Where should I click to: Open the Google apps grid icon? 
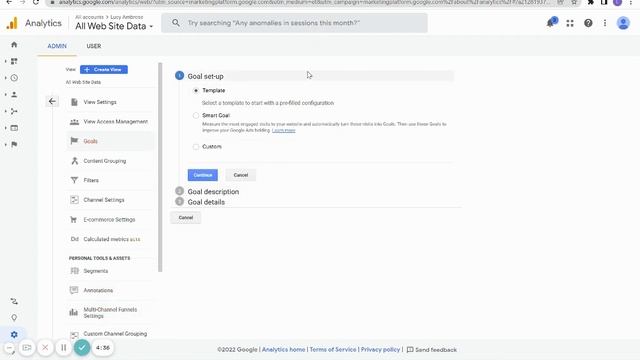[x=570, y=23]
